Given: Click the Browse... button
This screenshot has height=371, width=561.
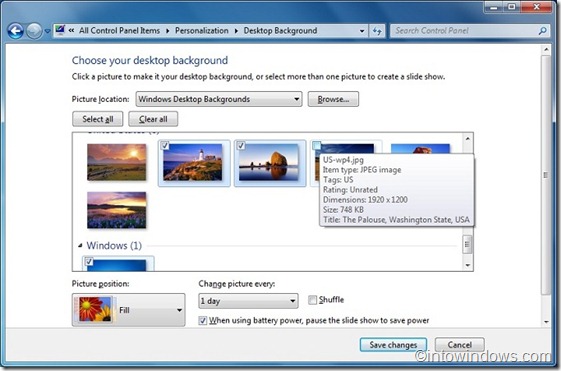Looking at the screenshot, I should click(x=333, y=99).
